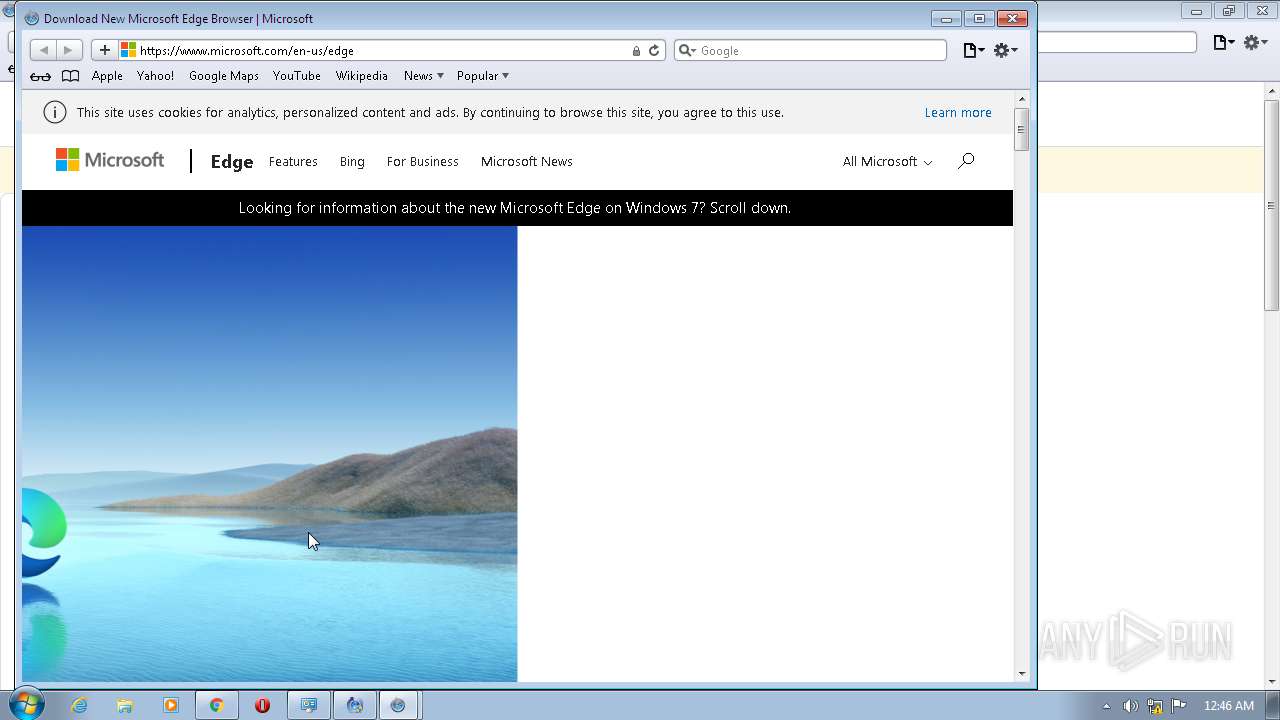Go back with the Safari back arrow
The image size is (1280, 720).
[x=43, y=50]
